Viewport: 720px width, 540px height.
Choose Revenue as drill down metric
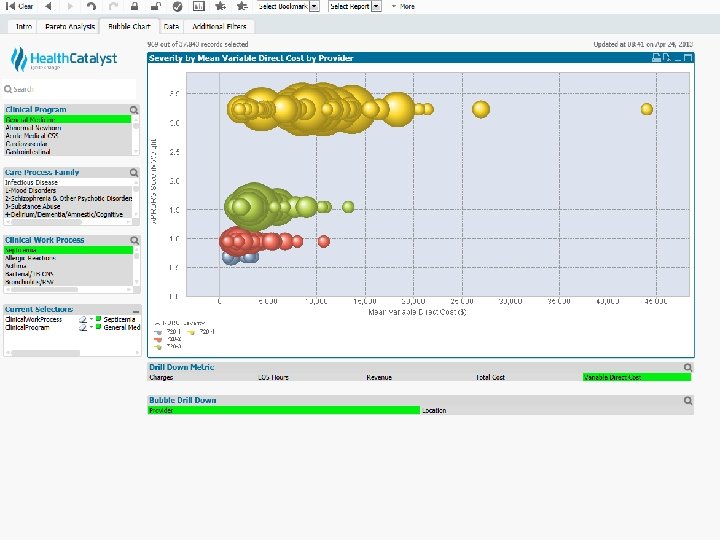(x=420, y=377)
